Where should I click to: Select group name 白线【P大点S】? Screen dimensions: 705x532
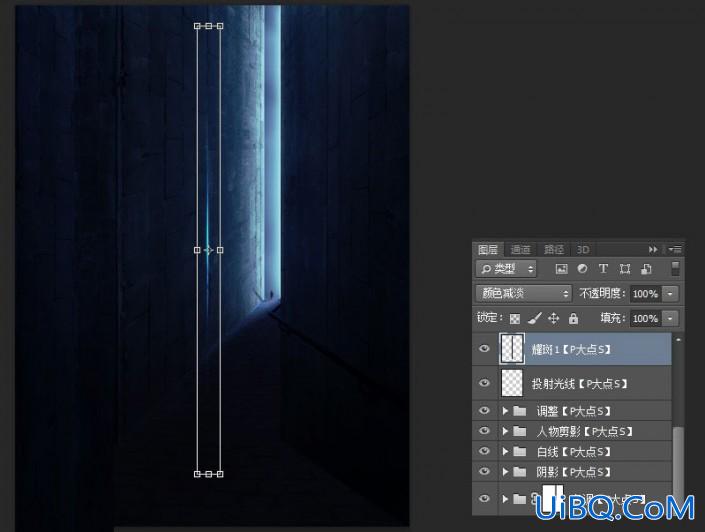573,452
